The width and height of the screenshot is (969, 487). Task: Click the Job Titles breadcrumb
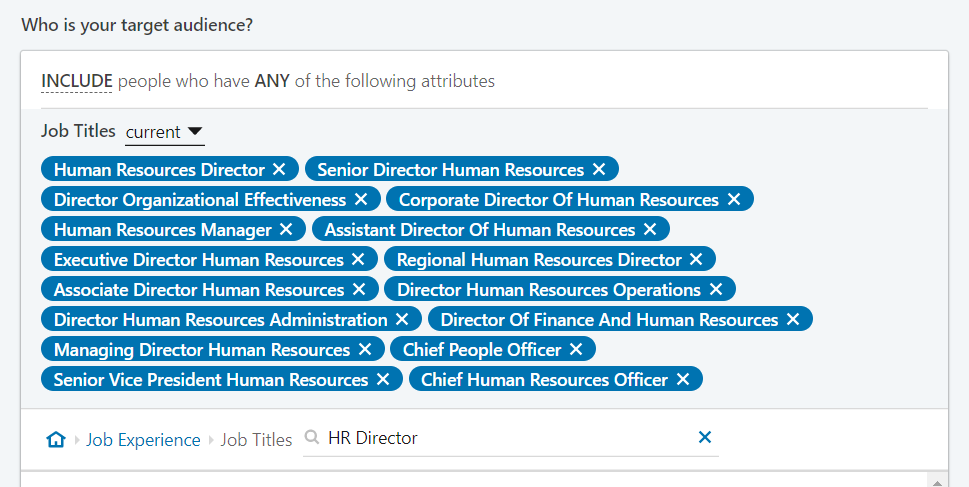[256, 439]
